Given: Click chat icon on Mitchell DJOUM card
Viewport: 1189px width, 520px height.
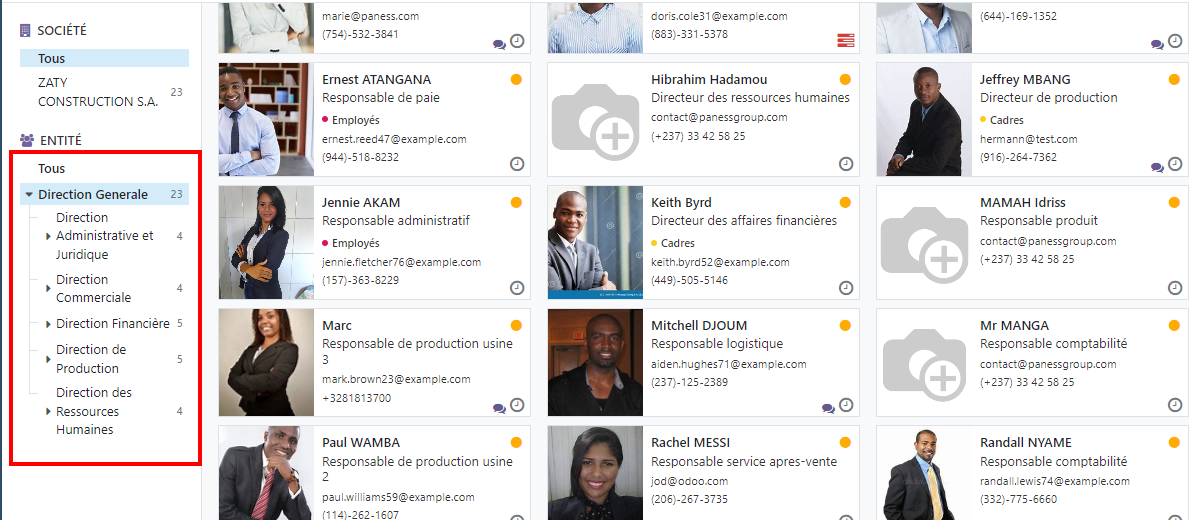Looking at the screenshot, I should 828,409.
